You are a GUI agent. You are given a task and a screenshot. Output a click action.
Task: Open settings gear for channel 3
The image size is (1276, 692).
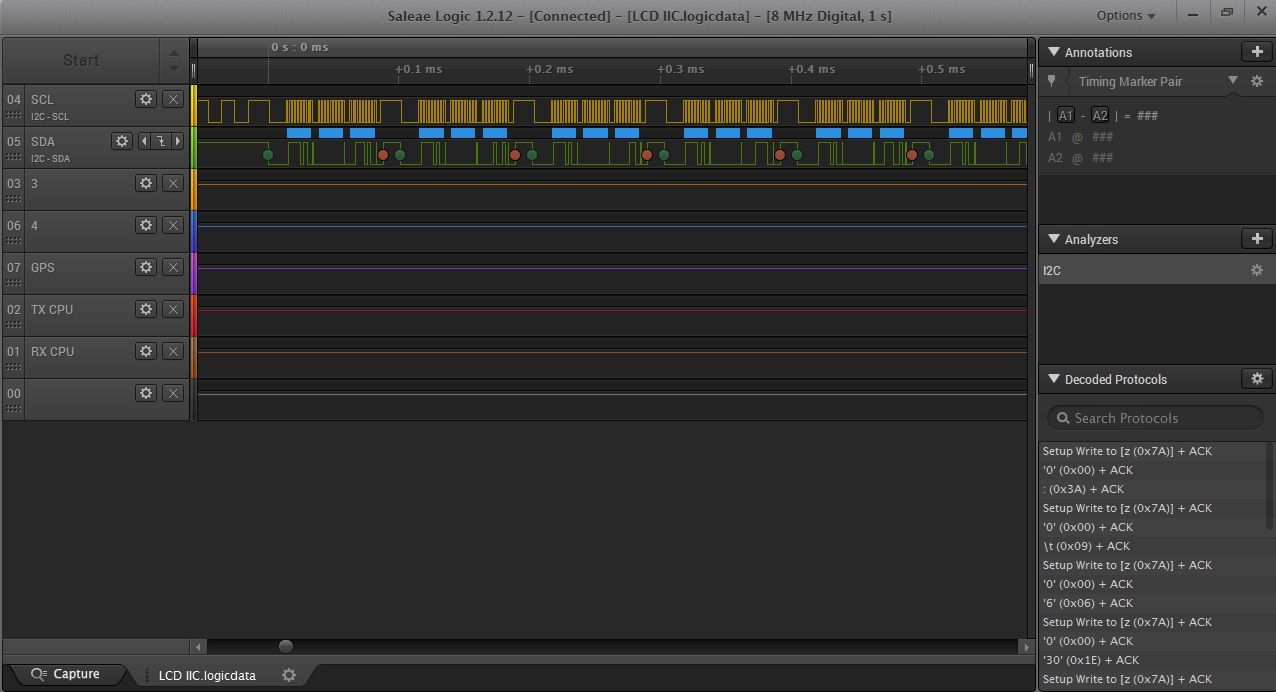point(146,183)
